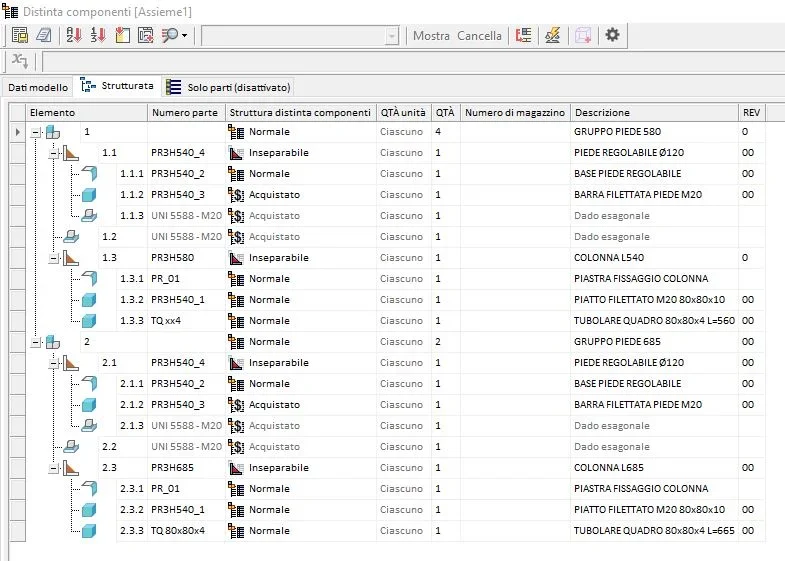Select the row header of row 1.2

pos(18,237)
